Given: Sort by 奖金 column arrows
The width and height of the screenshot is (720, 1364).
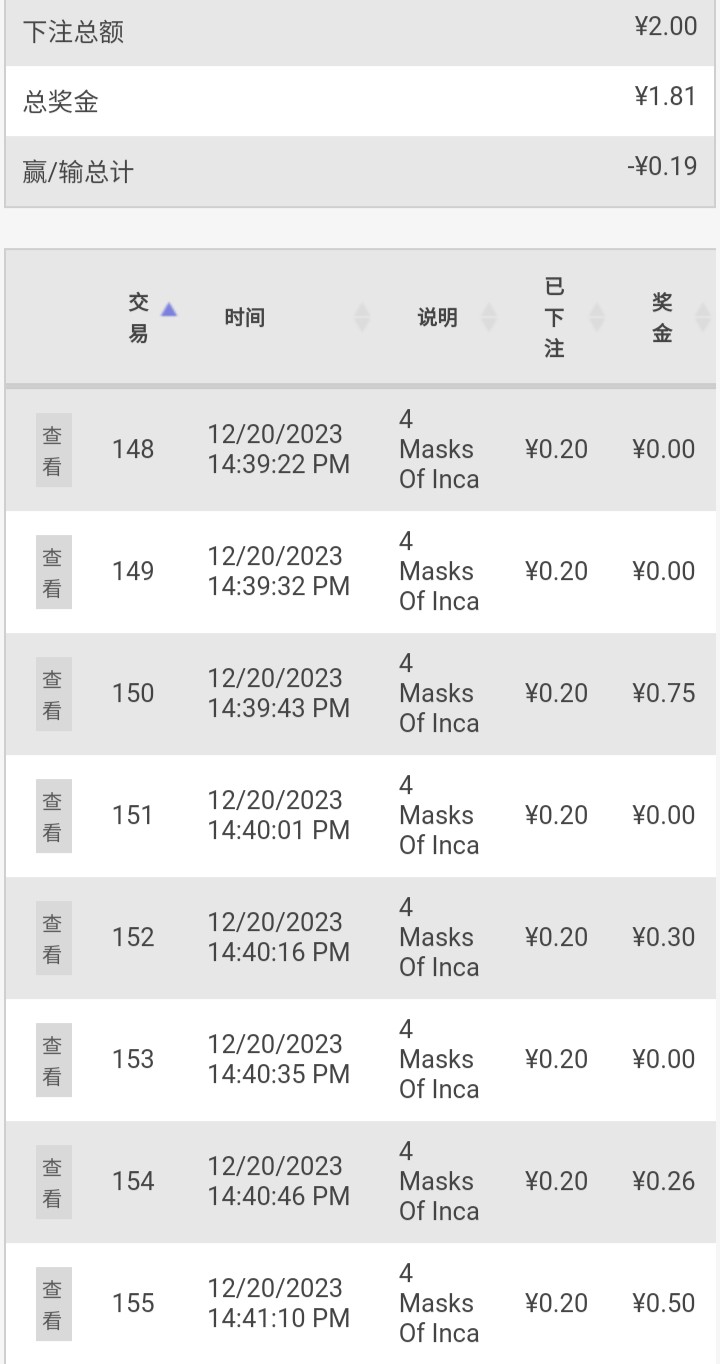Looking at the screenshot, I should 703,318.
